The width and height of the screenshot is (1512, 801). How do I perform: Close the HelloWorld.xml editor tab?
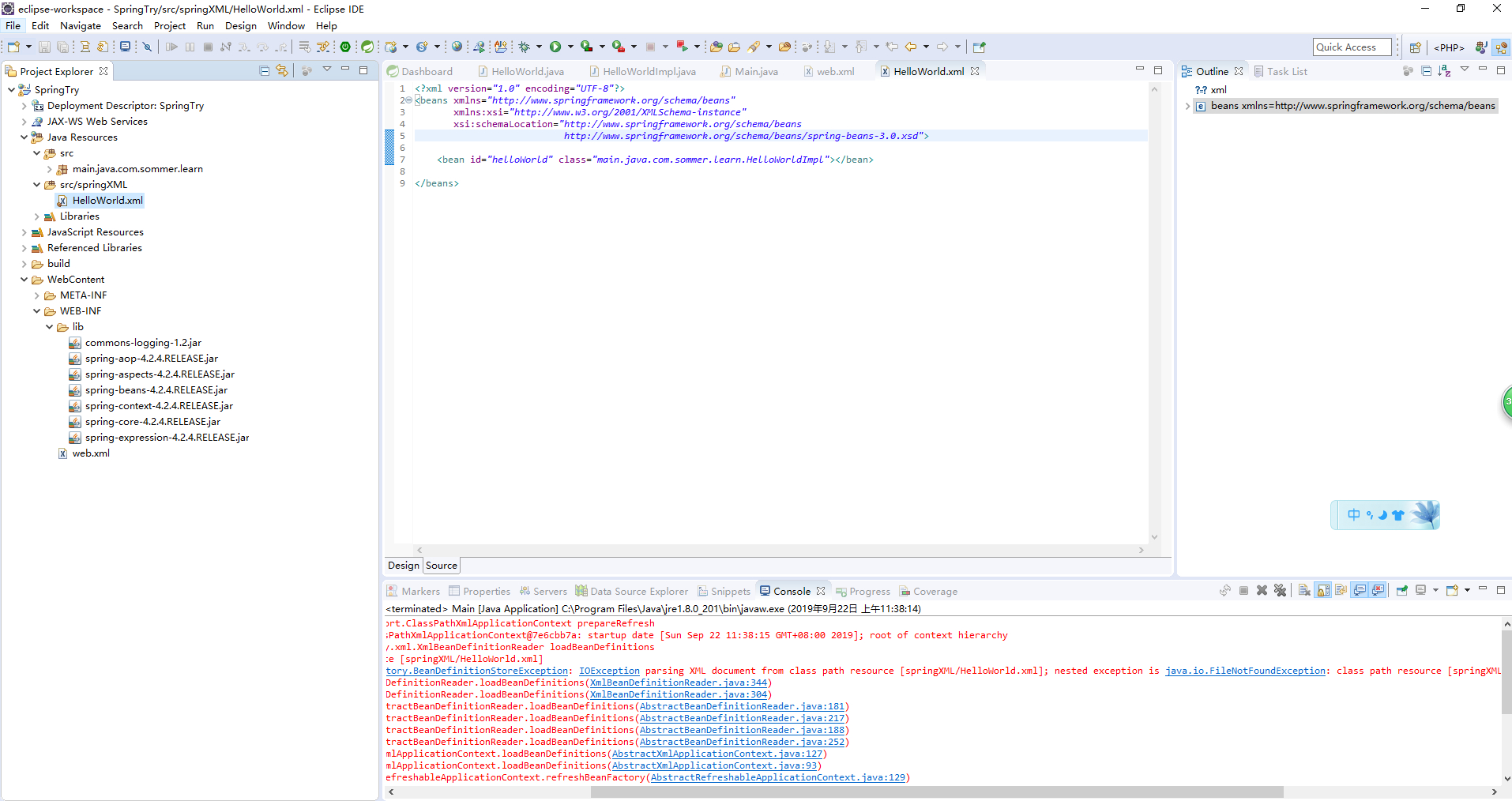975,71
